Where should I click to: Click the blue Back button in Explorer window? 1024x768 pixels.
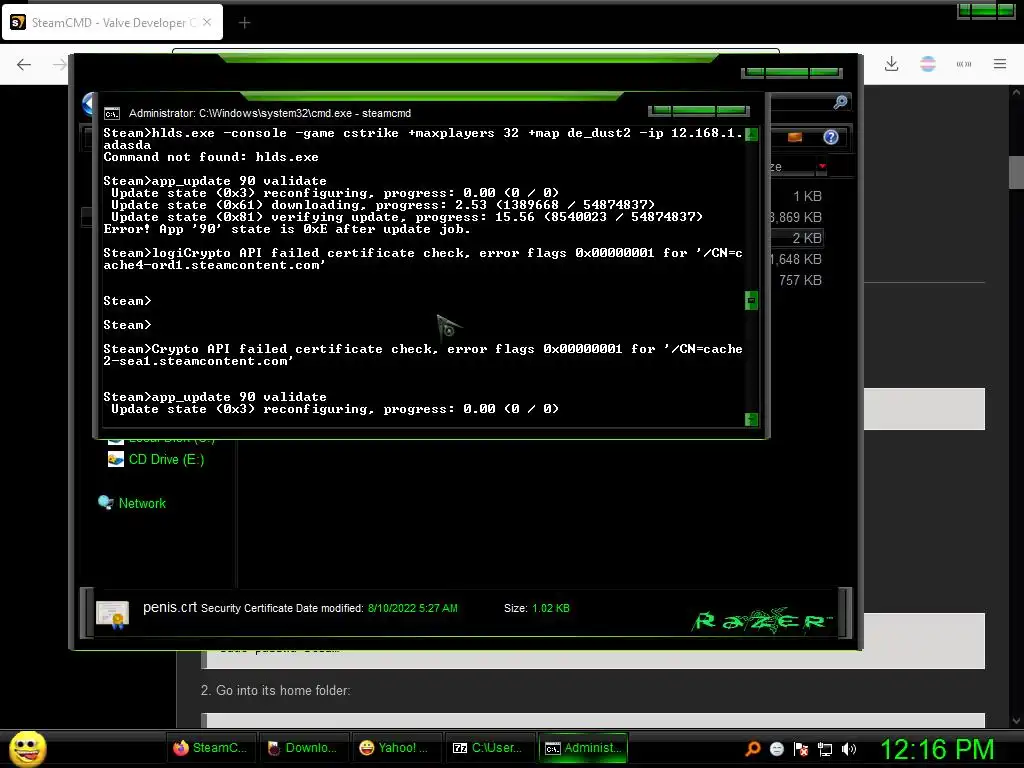point(89,104)
